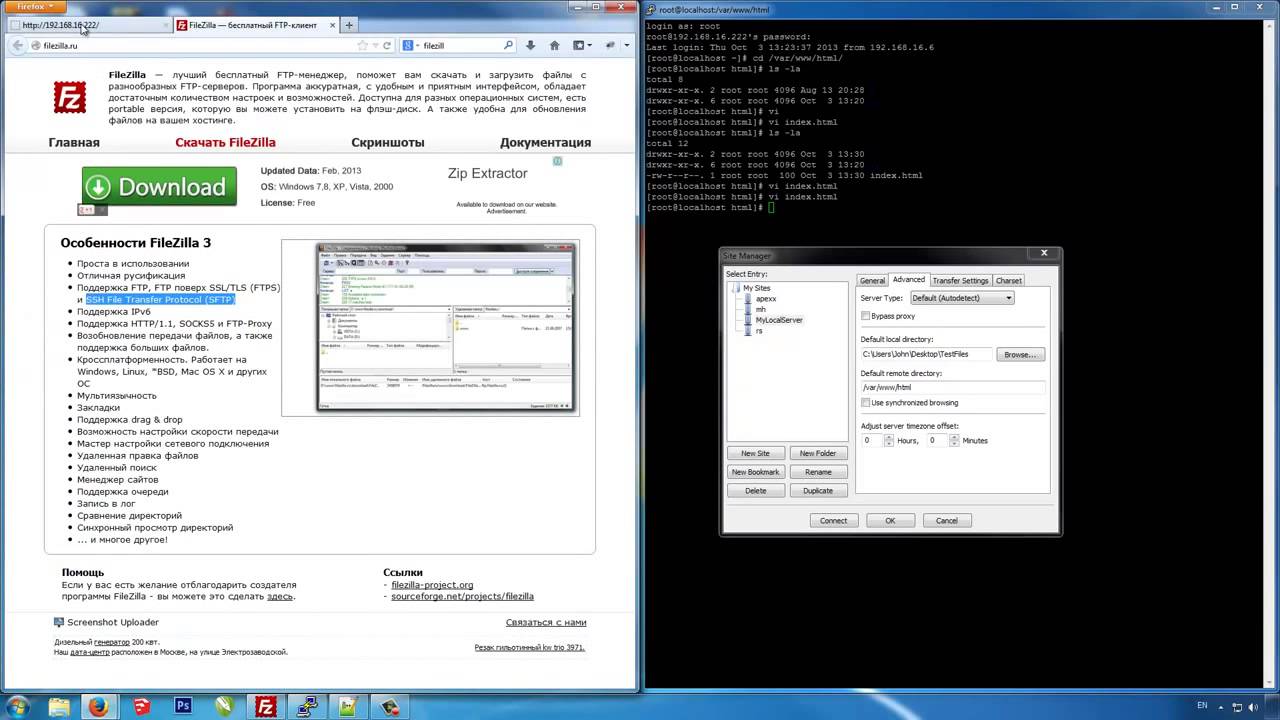1280x720 pixels.
Task: Open Документация menu item
Action: pyautogui.click(x=545, y=143)
